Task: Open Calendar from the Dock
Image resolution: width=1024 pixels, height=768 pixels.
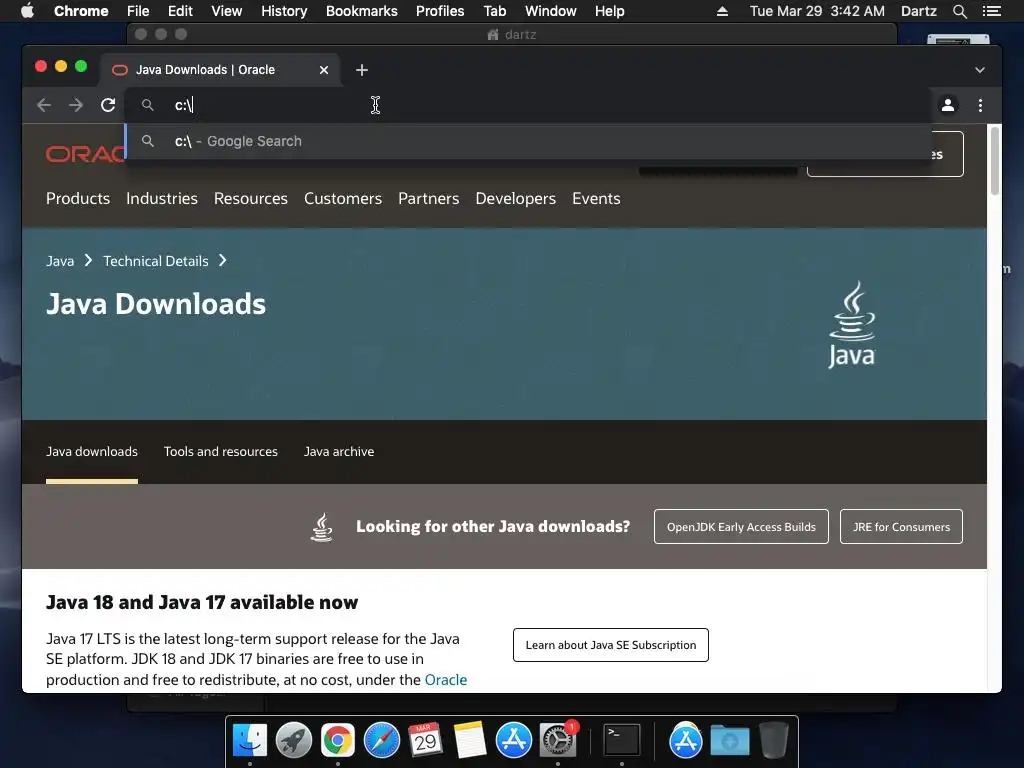Action: coord(425,740)
